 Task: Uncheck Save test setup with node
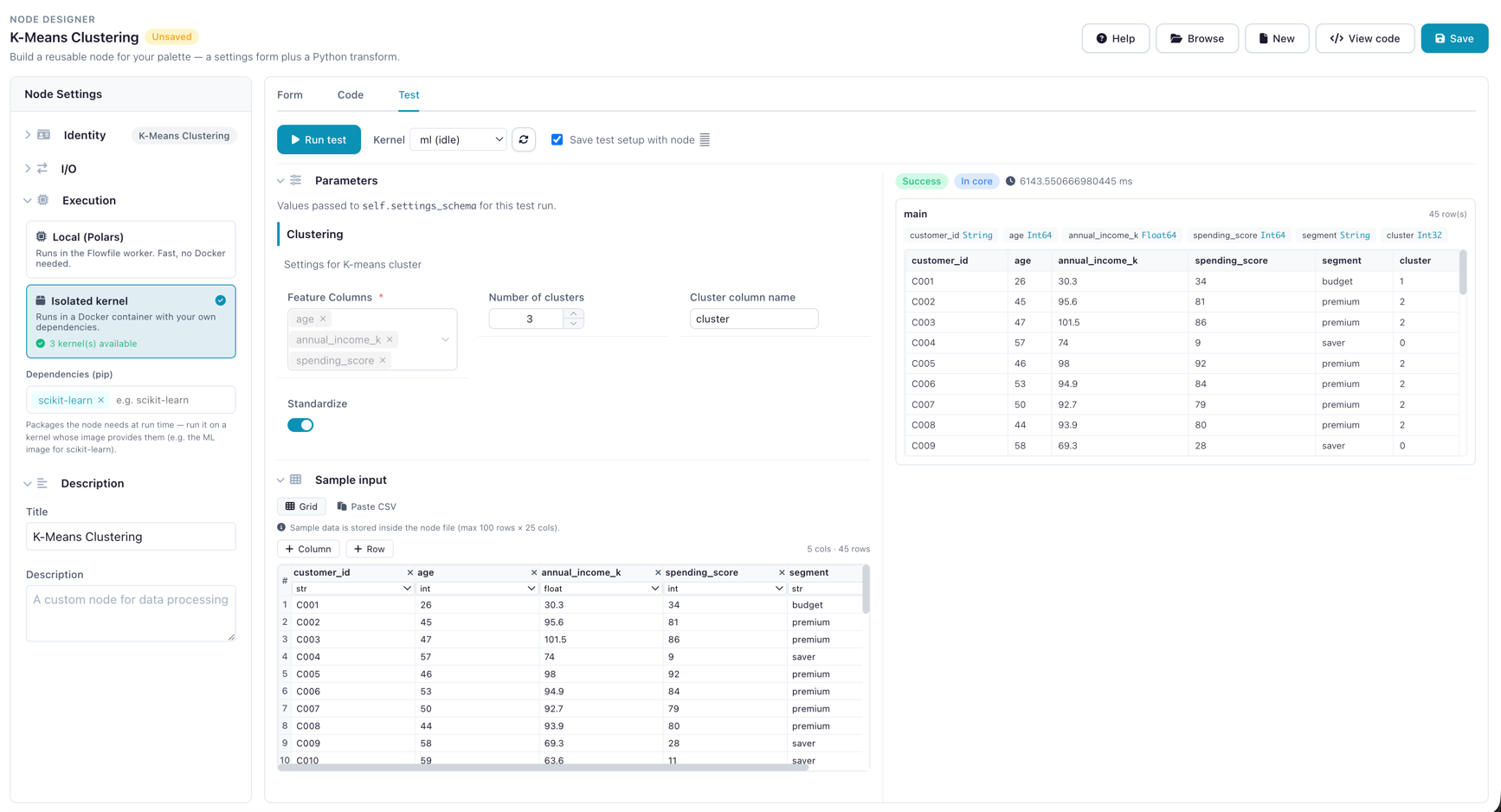(x=557, y=139)
